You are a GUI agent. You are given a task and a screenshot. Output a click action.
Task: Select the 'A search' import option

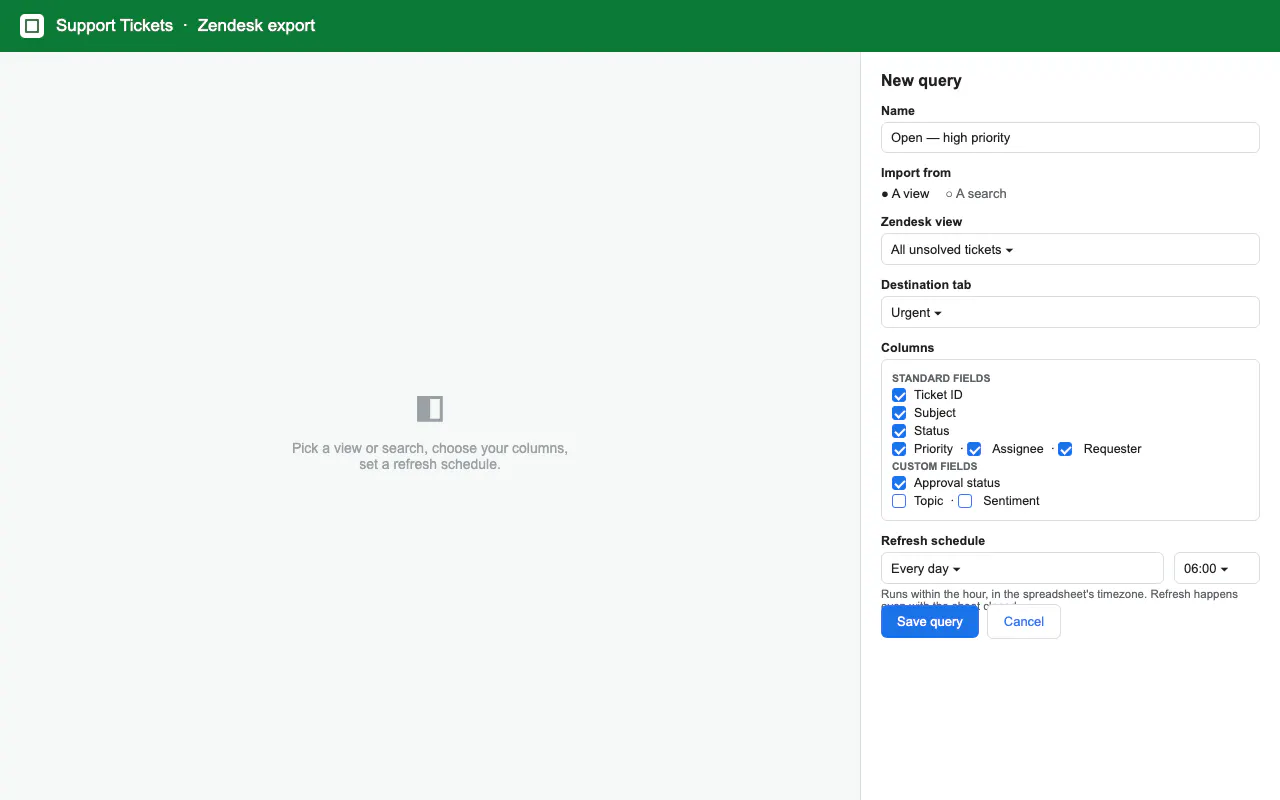coord(976,194)
